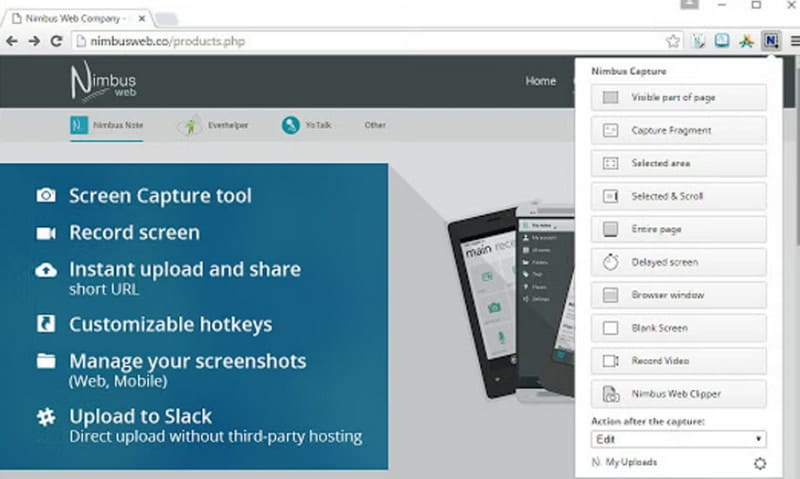Open the Nimbus settings gear icon

pos(760,464)
